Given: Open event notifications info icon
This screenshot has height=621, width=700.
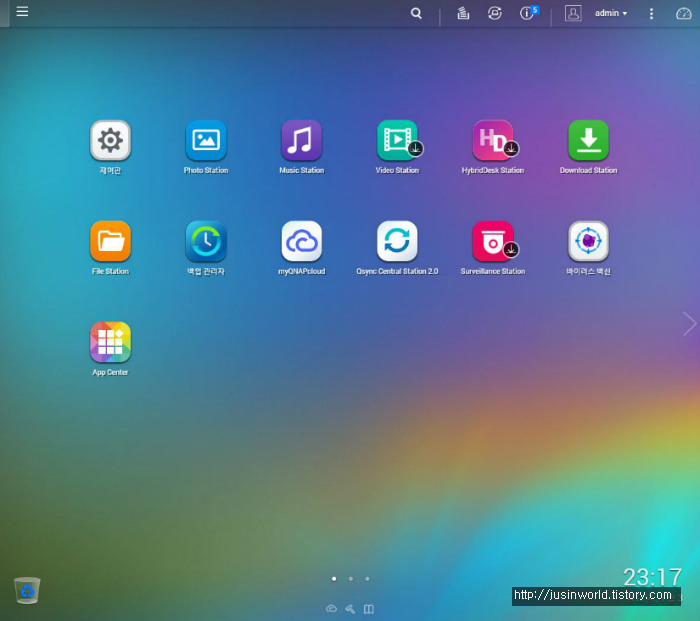Looking at the screenshot, I should [529, 13].
